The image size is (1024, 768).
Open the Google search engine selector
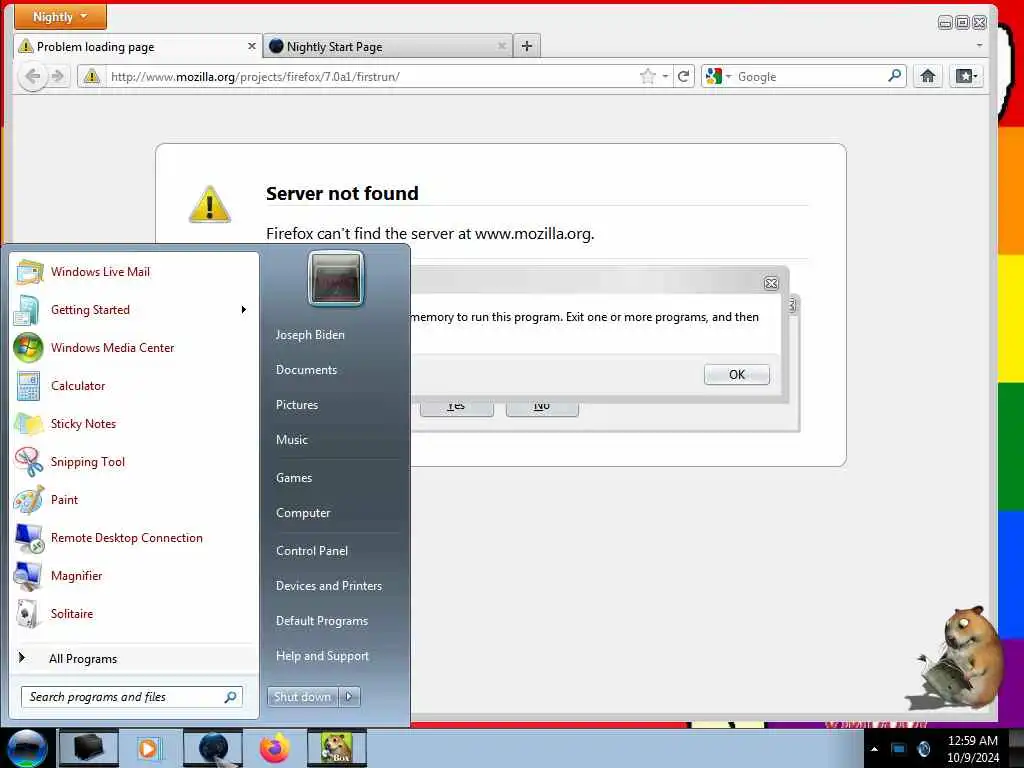coord(718,76)
